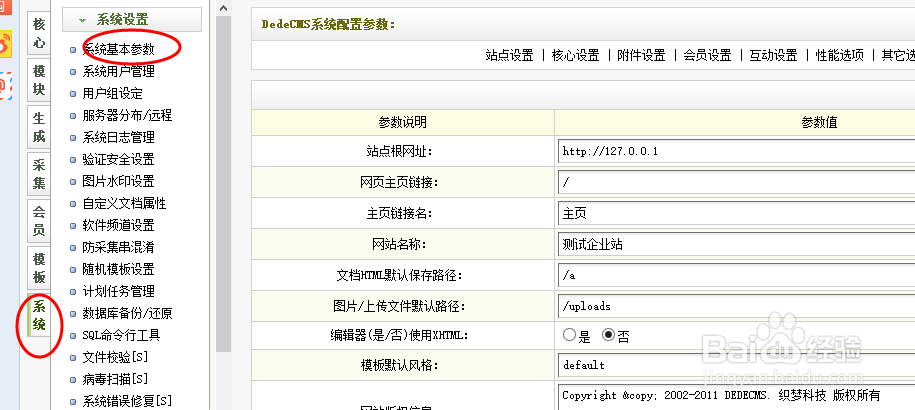This screenshot has width=915, height=410.
Task: Click the sidebar vertical scrollbar
Action: click(223, 184)
